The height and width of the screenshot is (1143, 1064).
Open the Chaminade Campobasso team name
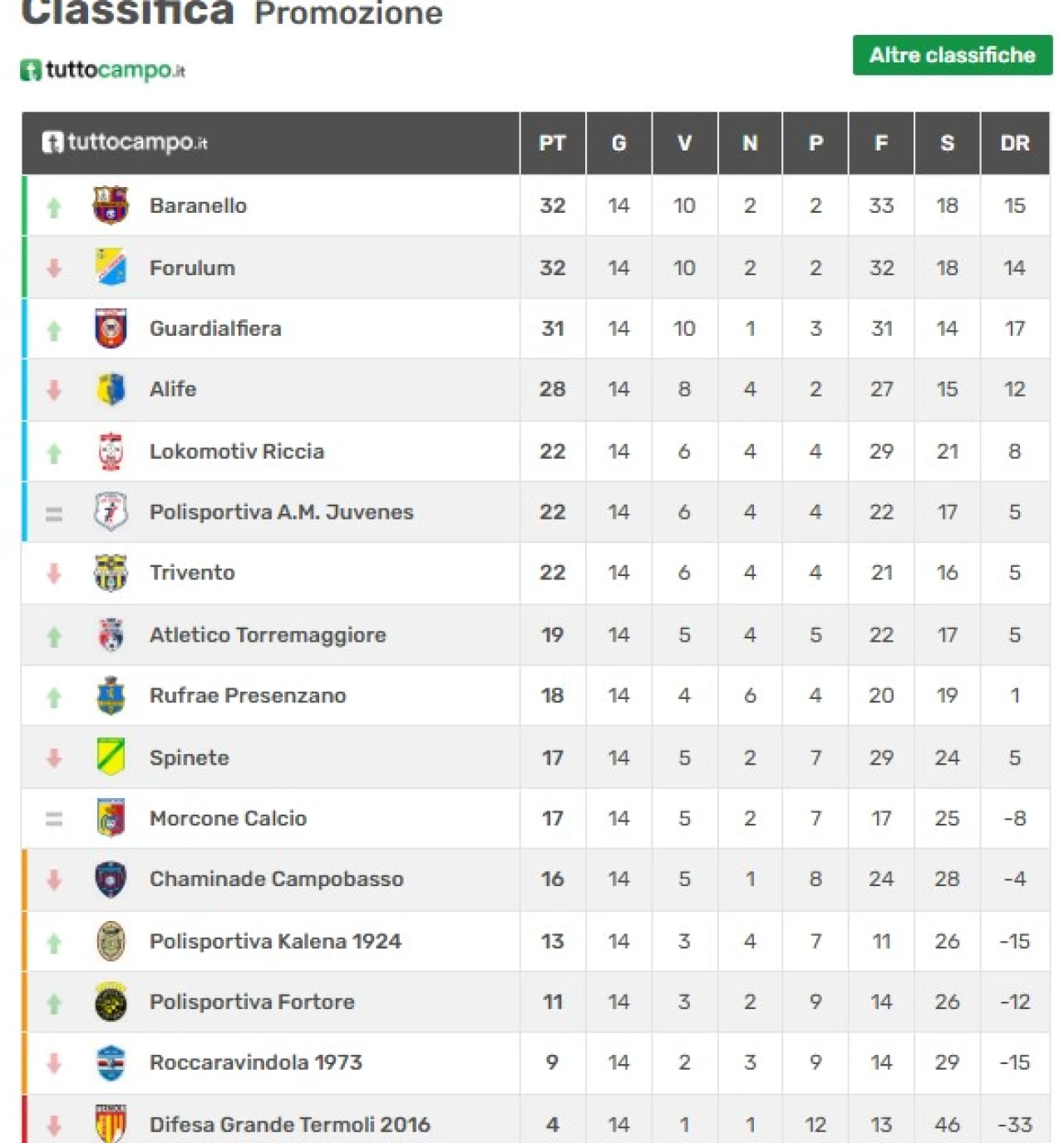277,879
